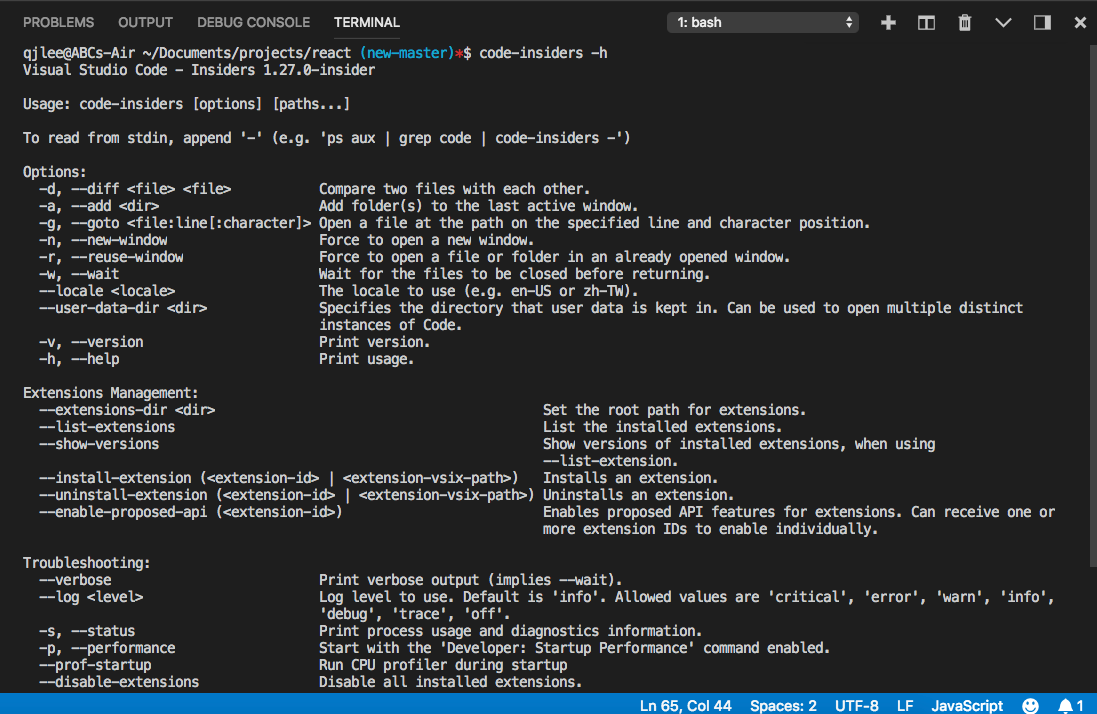1097x714 pixels.
Task: Click '-g, --goto <file:line[:character]>' option
Action: click(175, 223)
